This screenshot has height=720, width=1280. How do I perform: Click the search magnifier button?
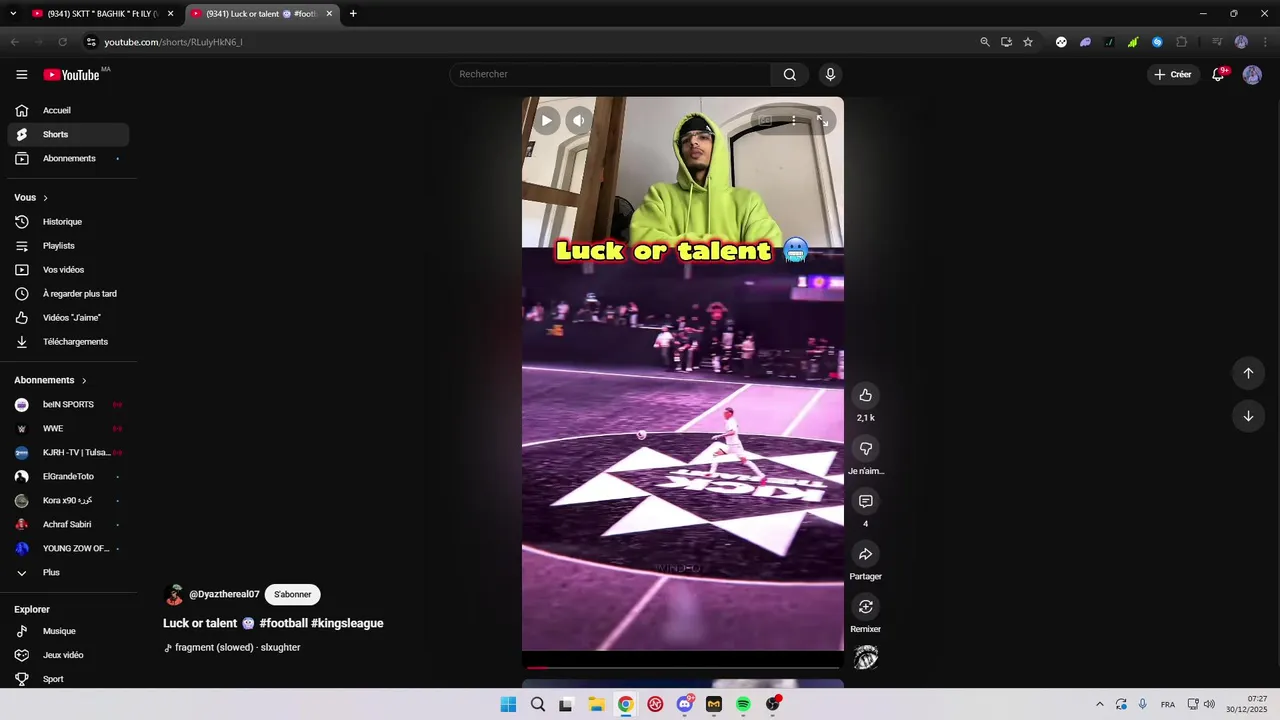coord(790,74)
